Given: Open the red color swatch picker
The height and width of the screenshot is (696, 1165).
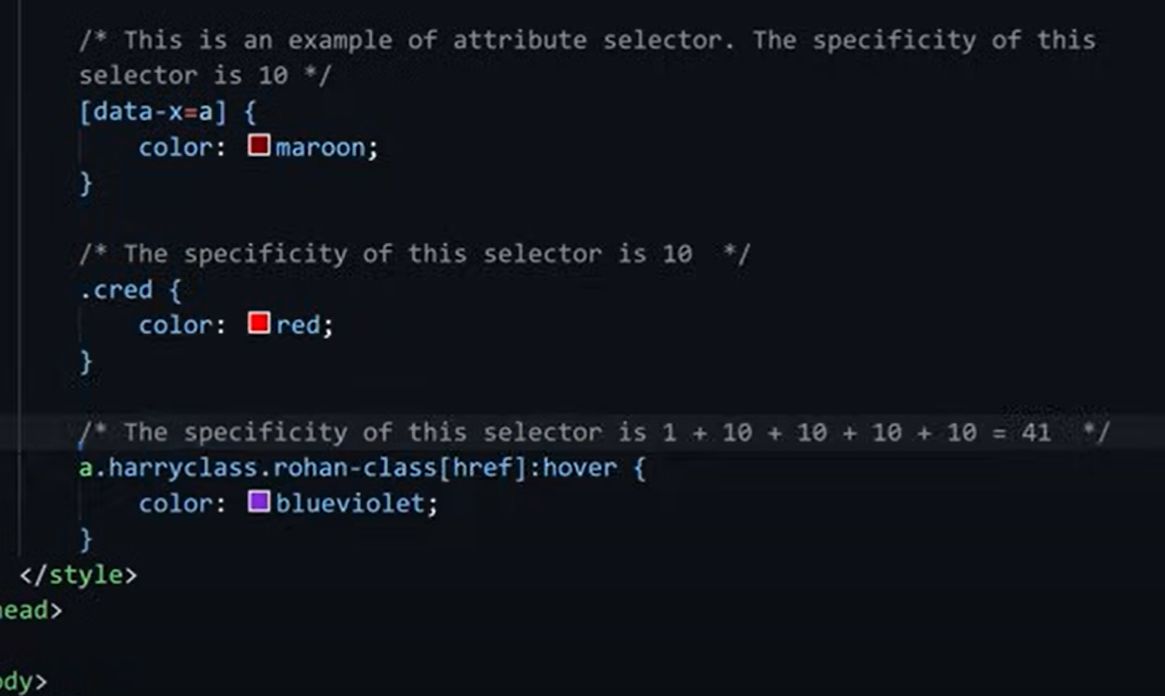Looking at the screenshot, I should [259, 323].
